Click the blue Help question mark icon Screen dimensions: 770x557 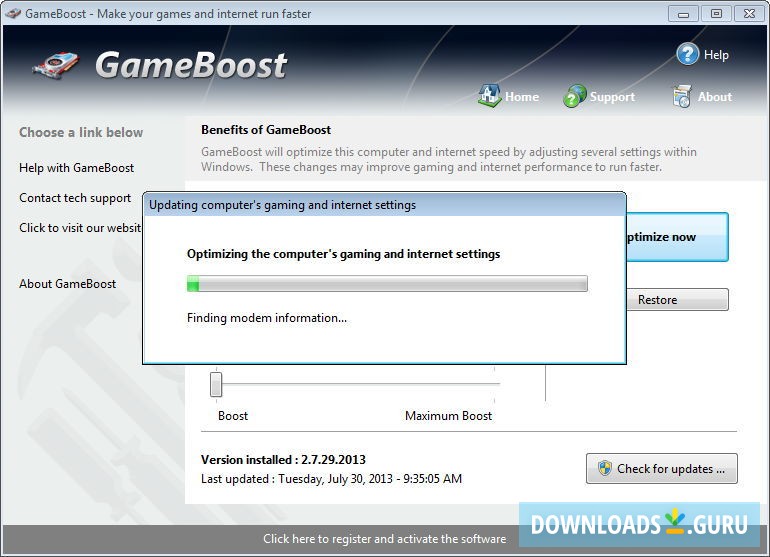[687, 54]
